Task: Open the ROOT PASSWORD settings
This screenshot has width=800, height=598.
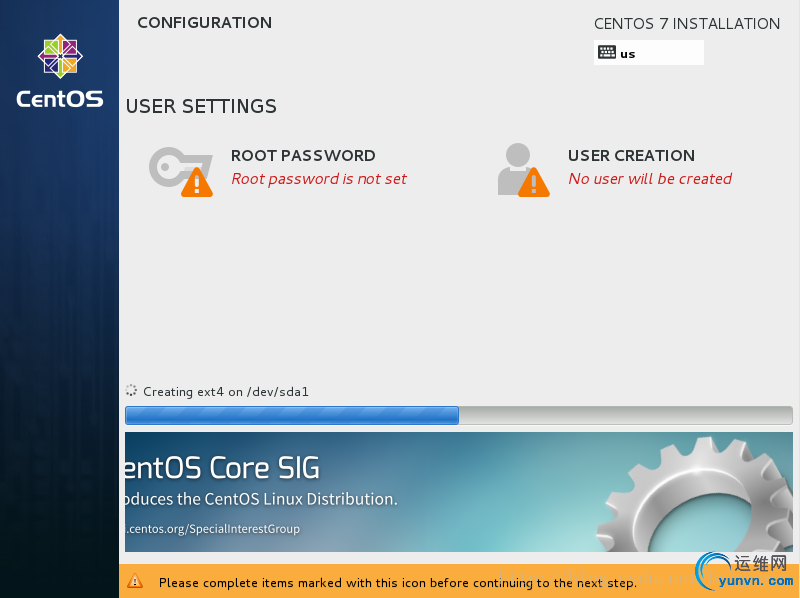Action: click(x=303, y=156)
